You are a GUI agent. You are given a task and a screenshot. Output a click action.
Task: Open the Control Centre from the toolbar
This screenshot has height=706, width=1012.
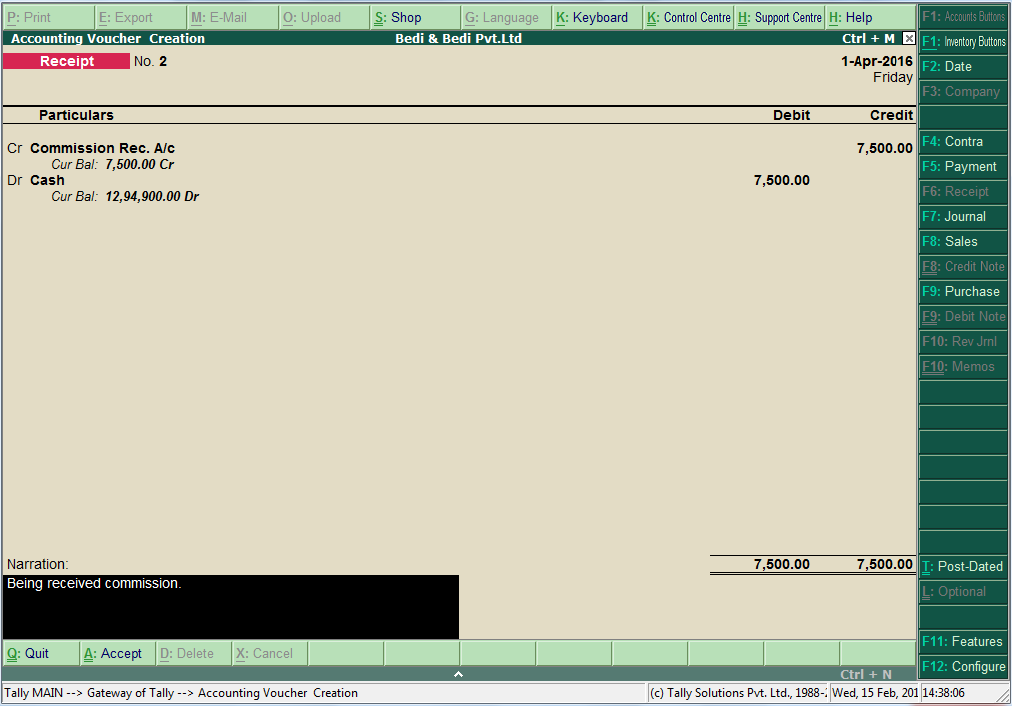[x=687, y=17]
